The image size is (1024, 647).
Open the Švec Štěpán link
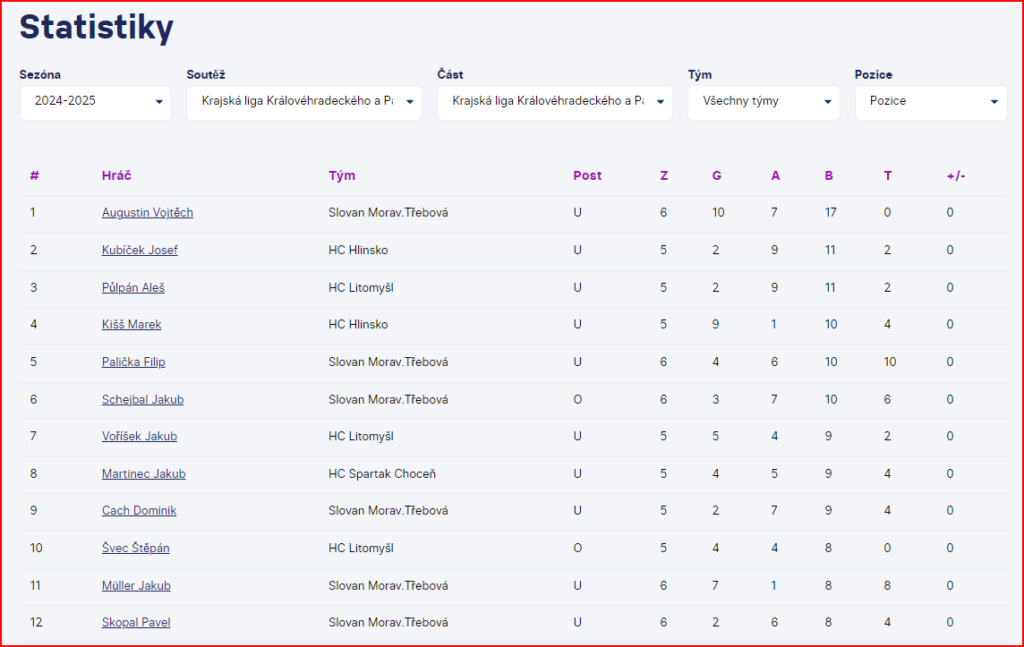pos(135,548)
